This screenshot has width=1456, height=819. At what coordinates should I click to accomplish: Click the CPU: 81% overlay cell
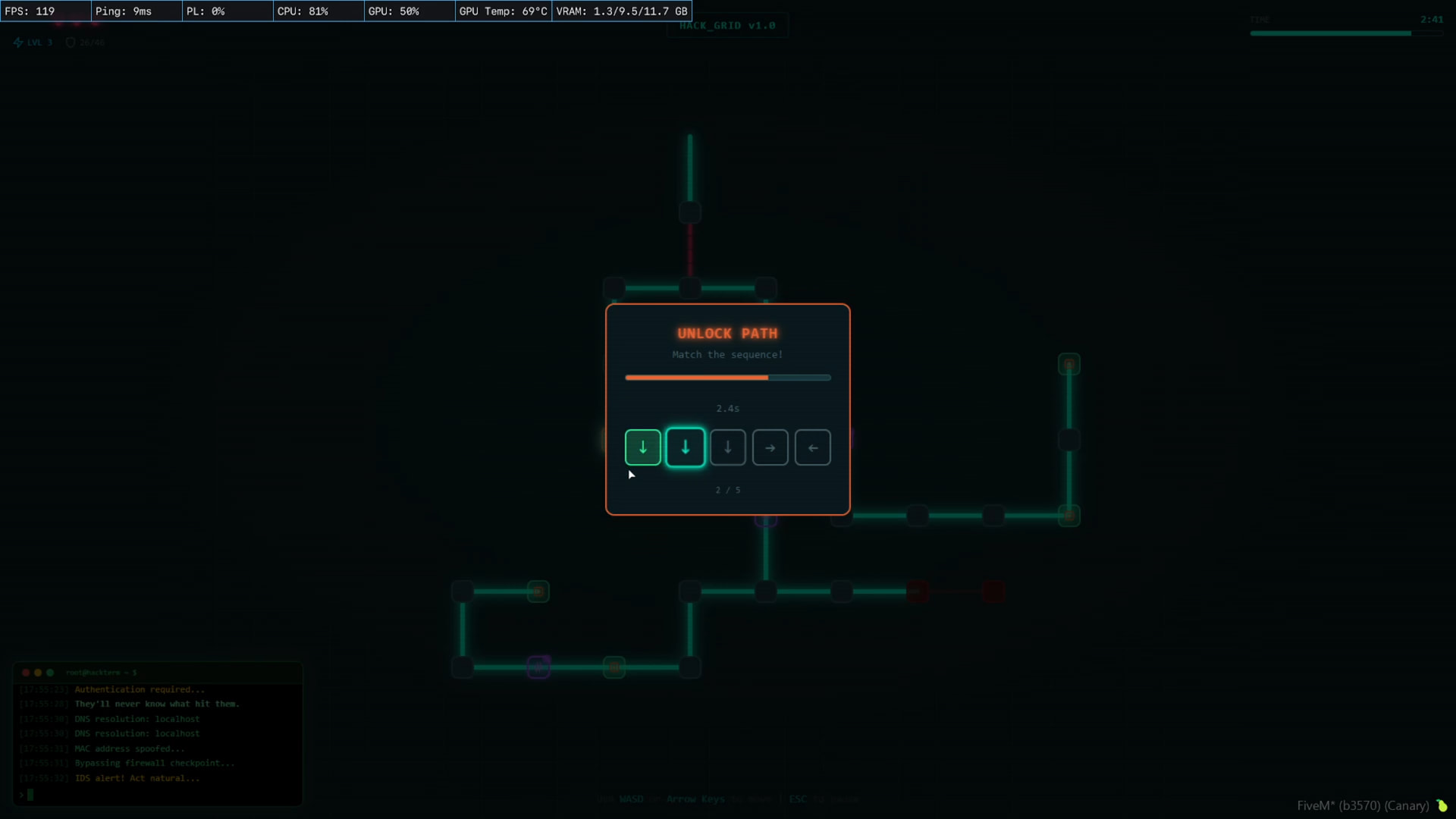coord(319,11)
